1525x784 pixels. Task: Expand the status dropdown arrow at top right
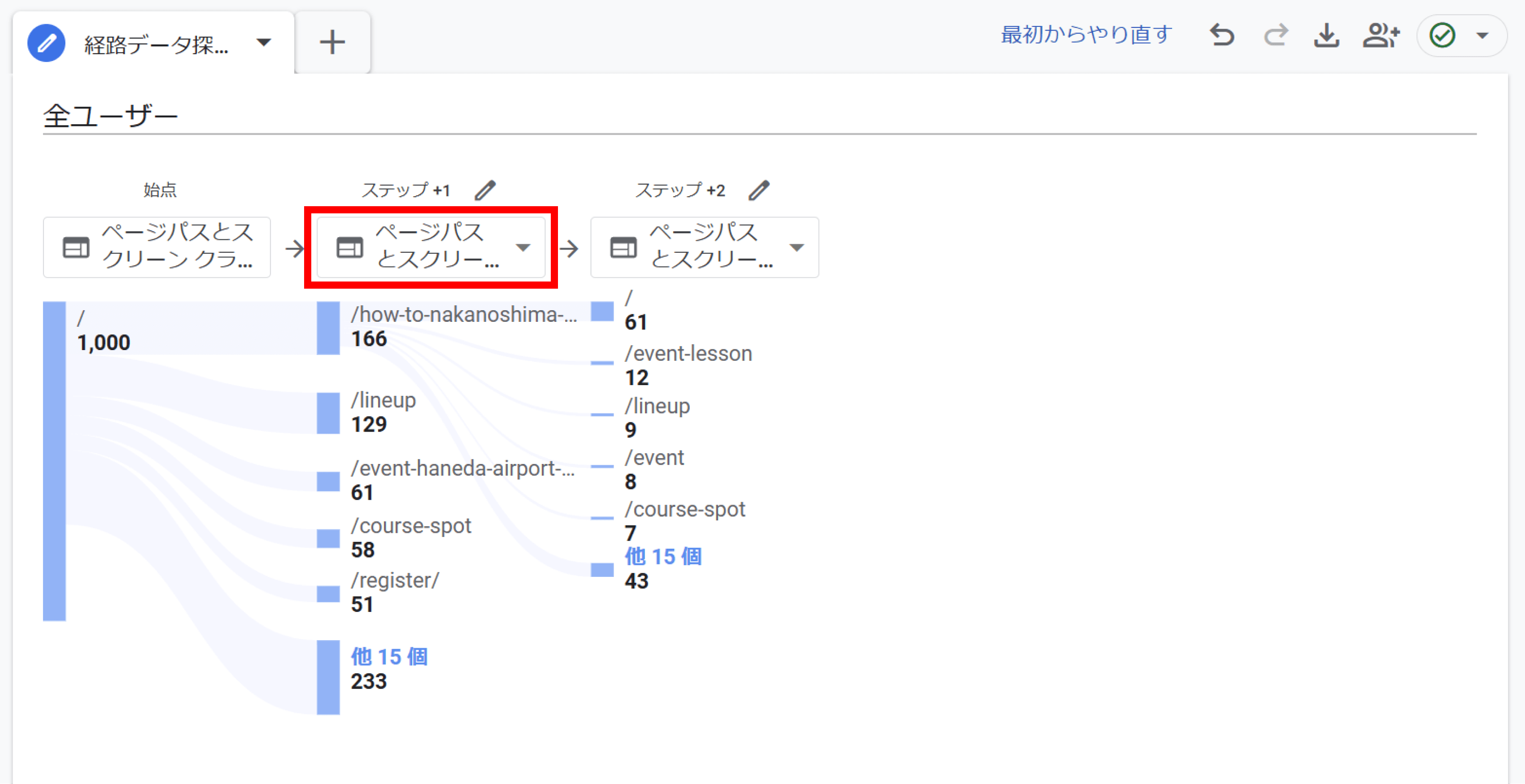(x=1482, y=35)
